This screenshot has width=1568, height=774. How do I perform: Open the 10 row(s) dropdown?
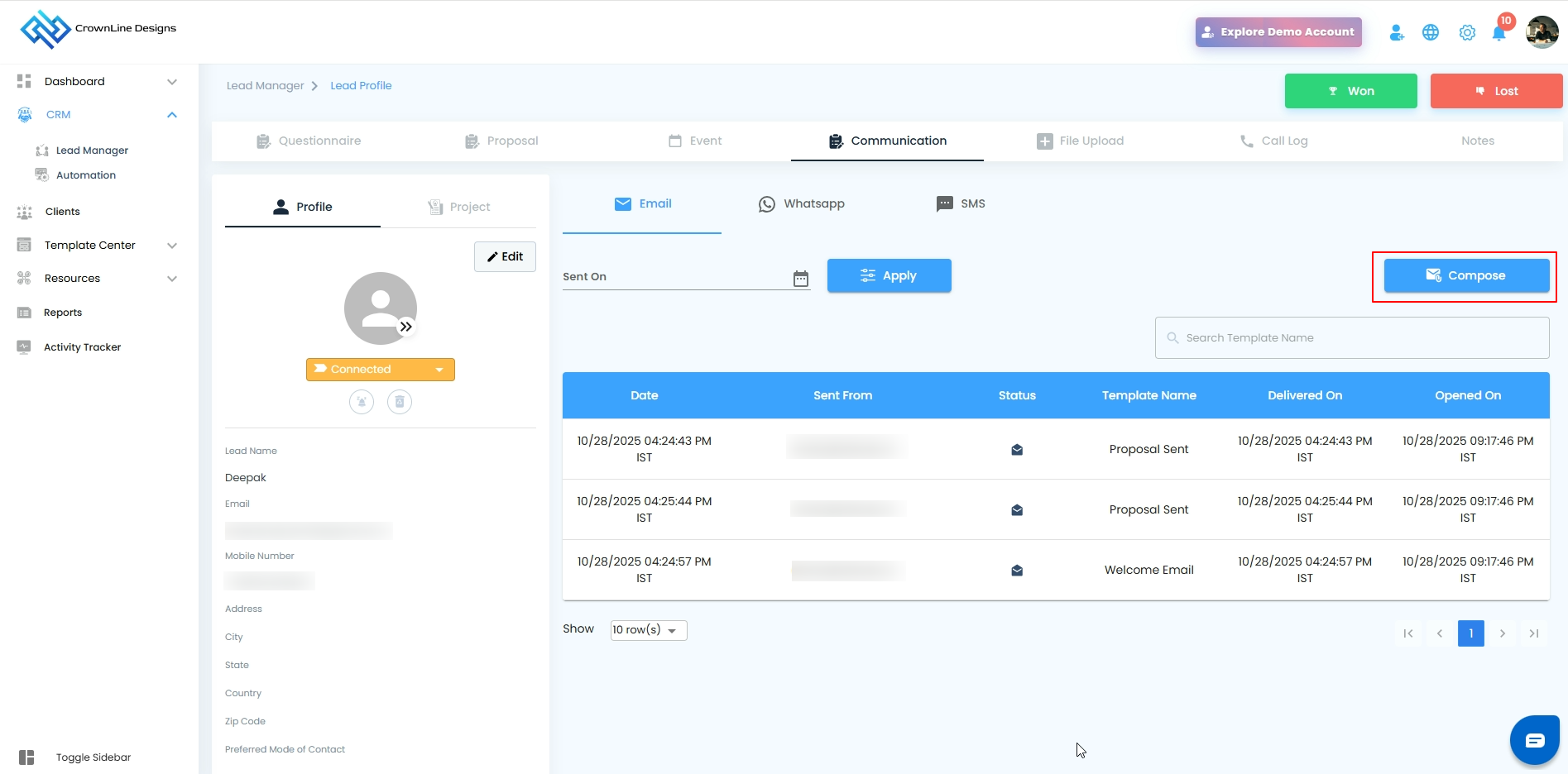pos(649,630)
